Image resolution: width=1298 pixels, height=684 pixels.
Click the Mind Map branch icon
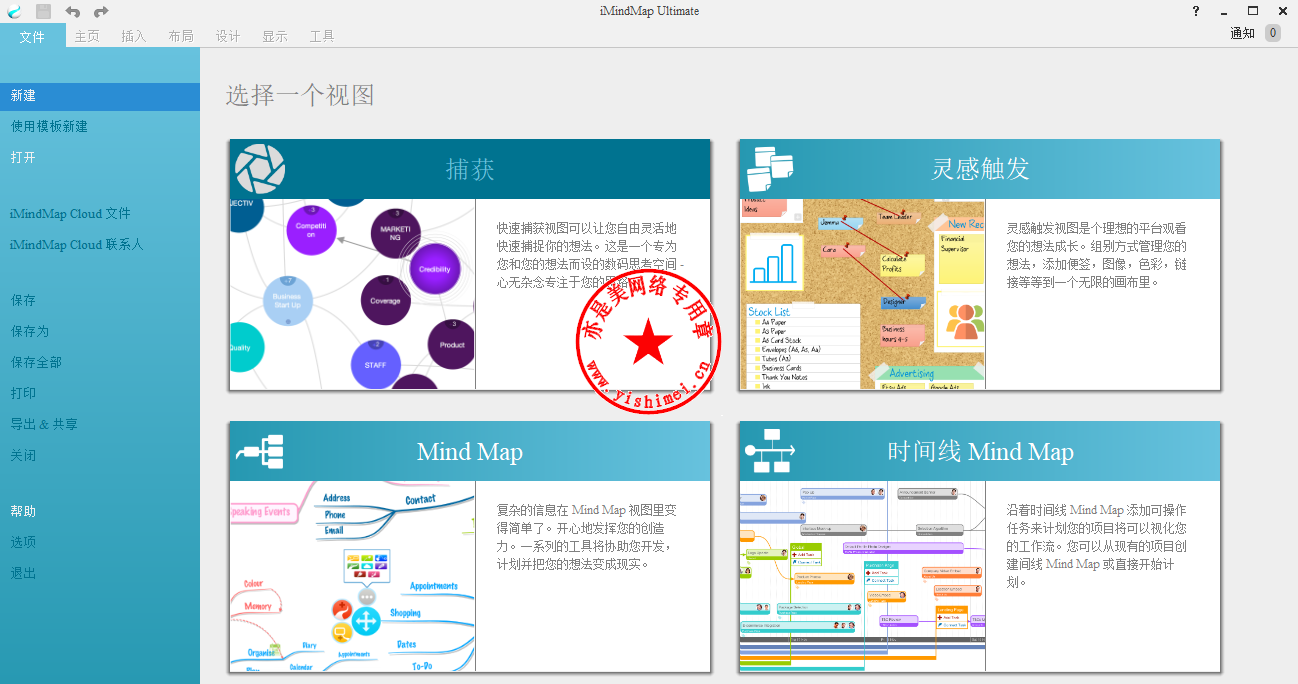260,452
